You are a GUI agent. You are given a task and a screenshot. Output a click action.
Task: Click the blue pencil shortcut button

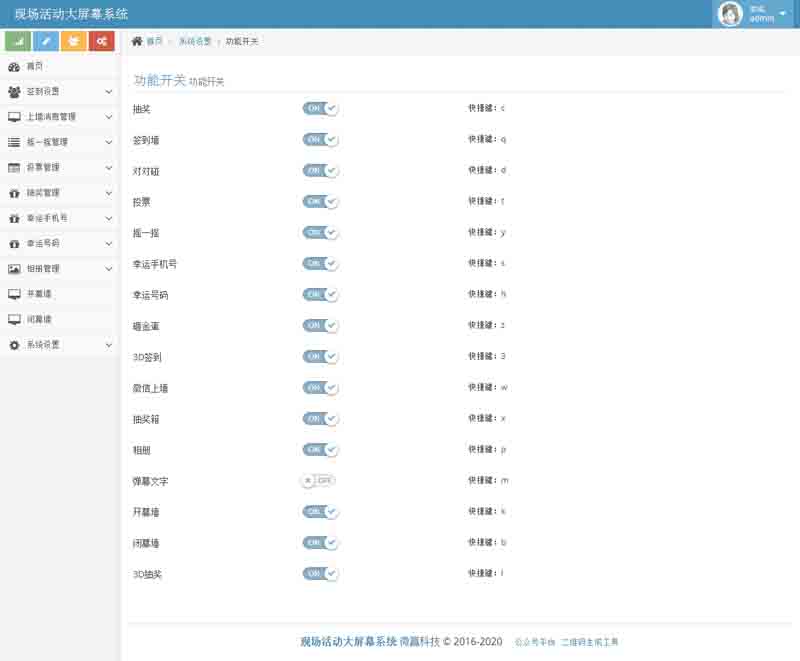click(x=45, y=41)
